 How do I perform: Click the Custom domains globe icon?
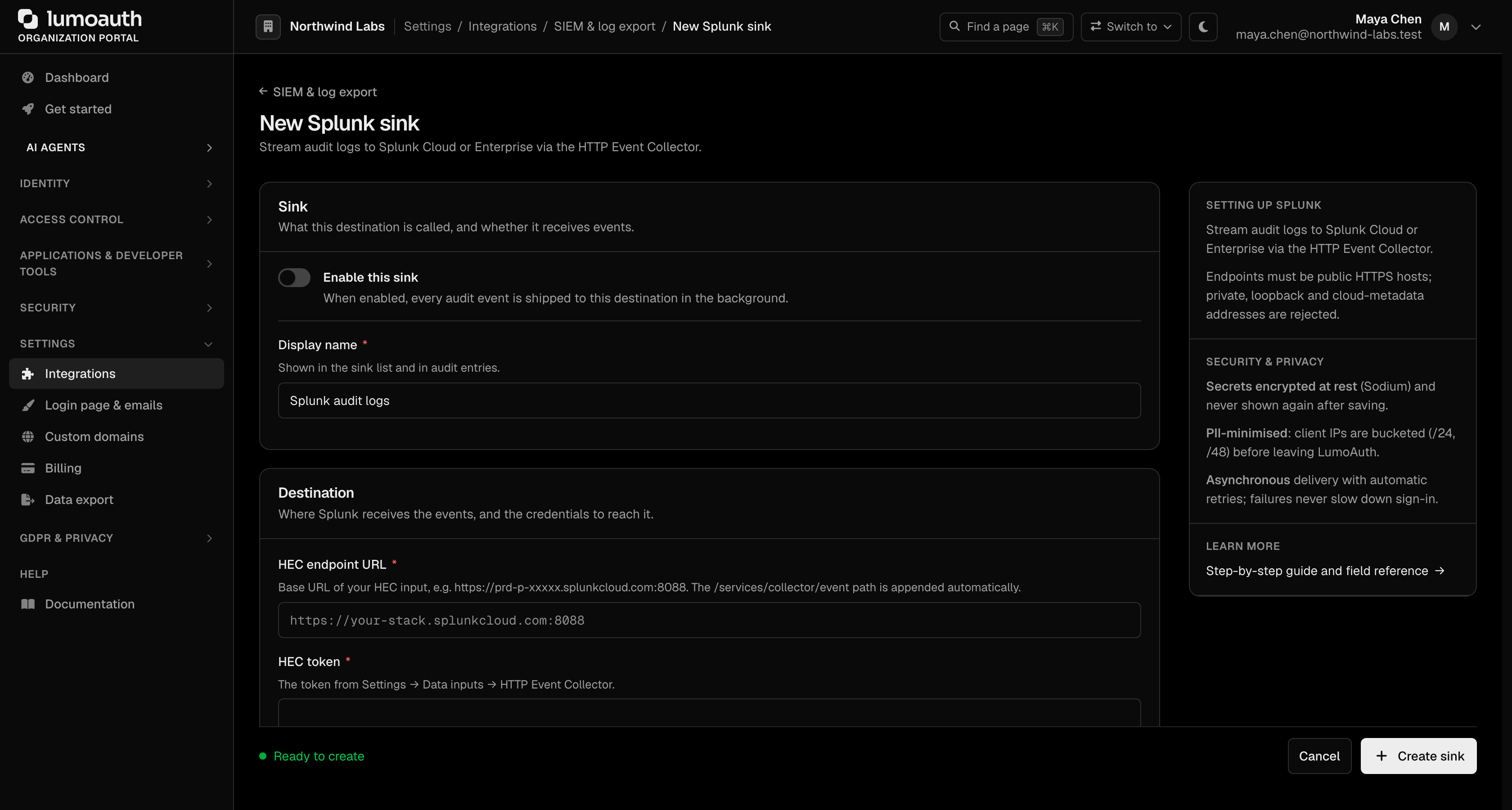click(27, 436)
